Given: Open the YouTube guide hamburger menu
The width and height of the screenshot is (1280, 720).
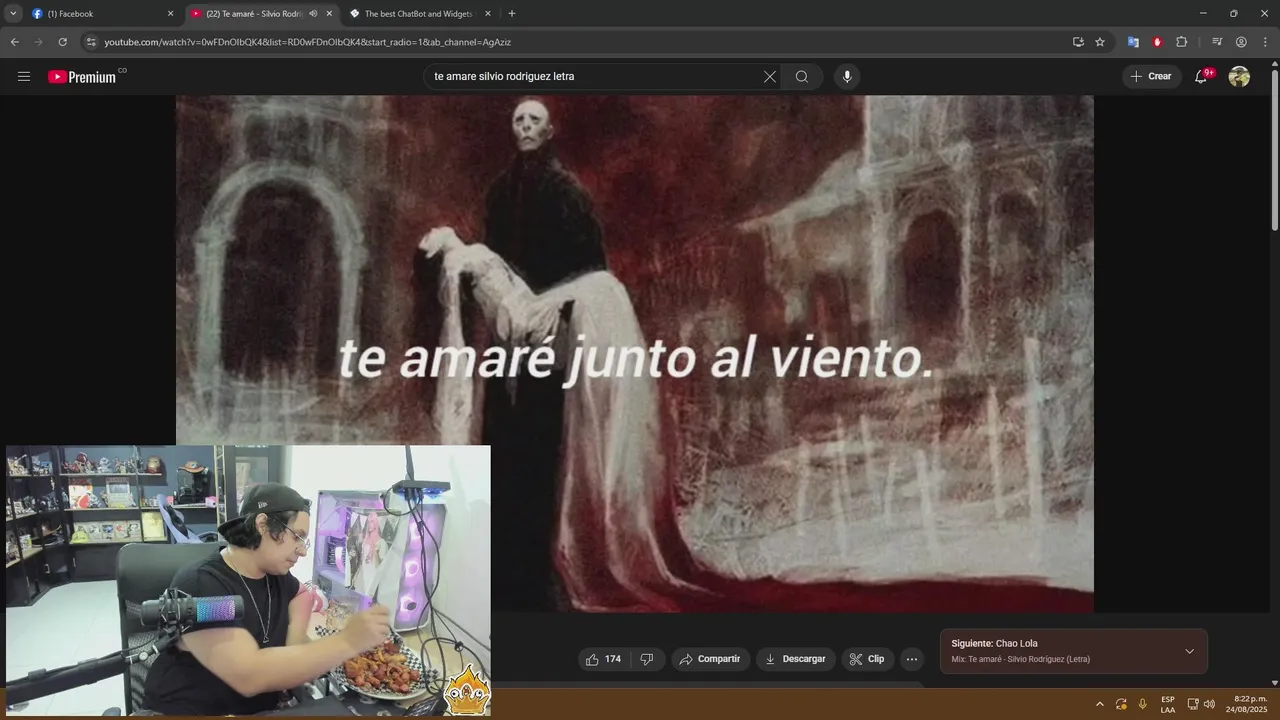Looking at the screenshot, I should tap(24, 76).
